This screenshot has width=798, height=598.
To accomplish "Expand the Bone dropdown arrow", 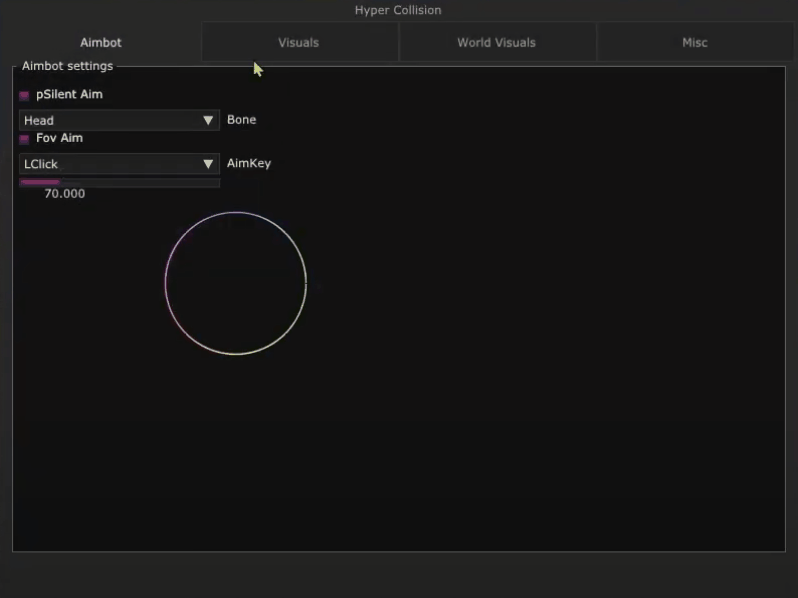I will 208,120.
